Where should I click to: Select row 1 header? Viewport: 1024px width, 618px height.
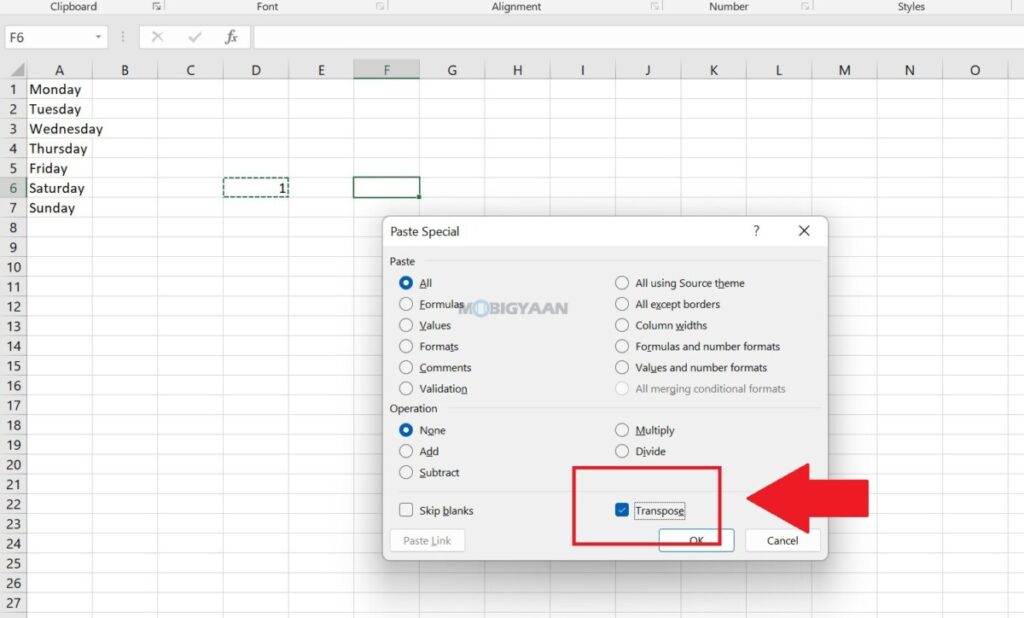tap(13, 89)
